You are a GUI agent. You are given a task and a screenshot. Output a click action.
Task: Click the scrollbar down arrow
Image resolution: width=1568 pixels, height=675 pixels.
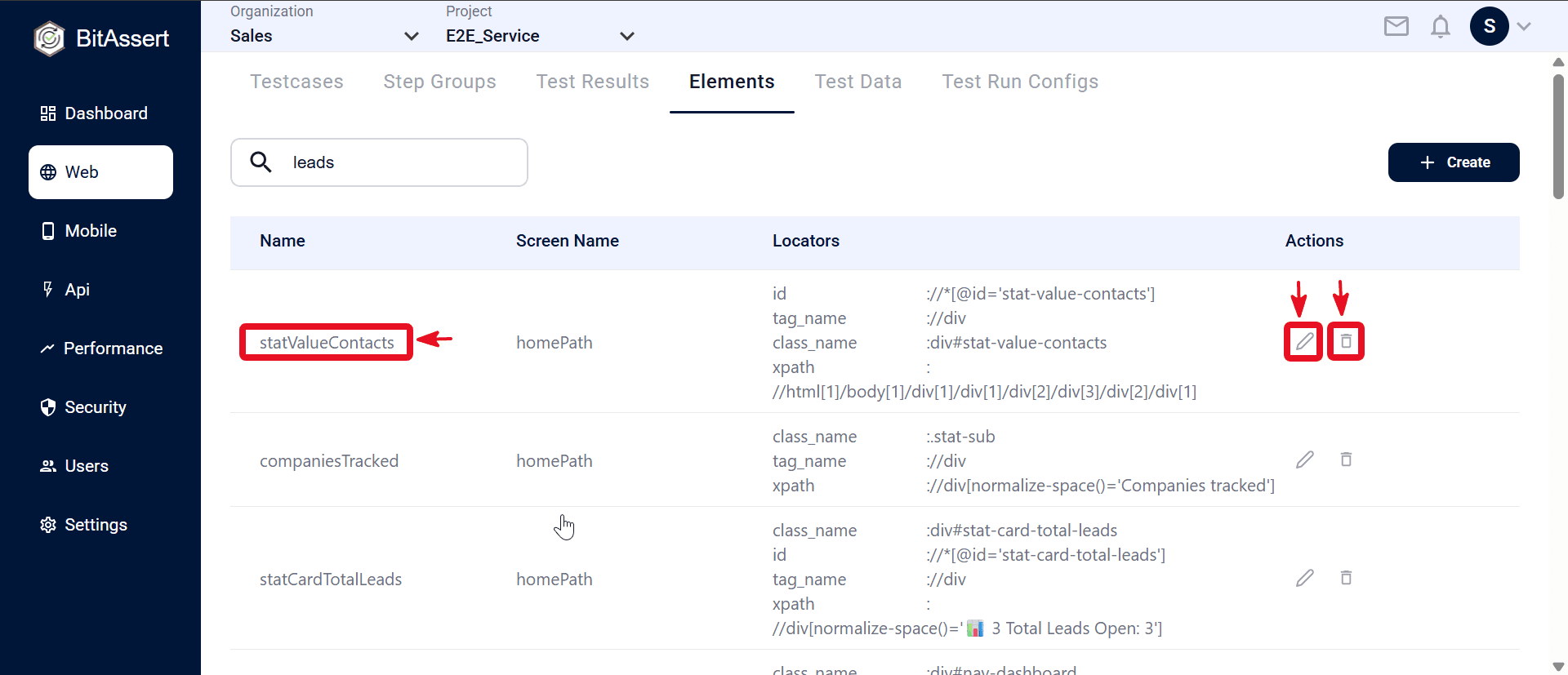point(1558,666)
